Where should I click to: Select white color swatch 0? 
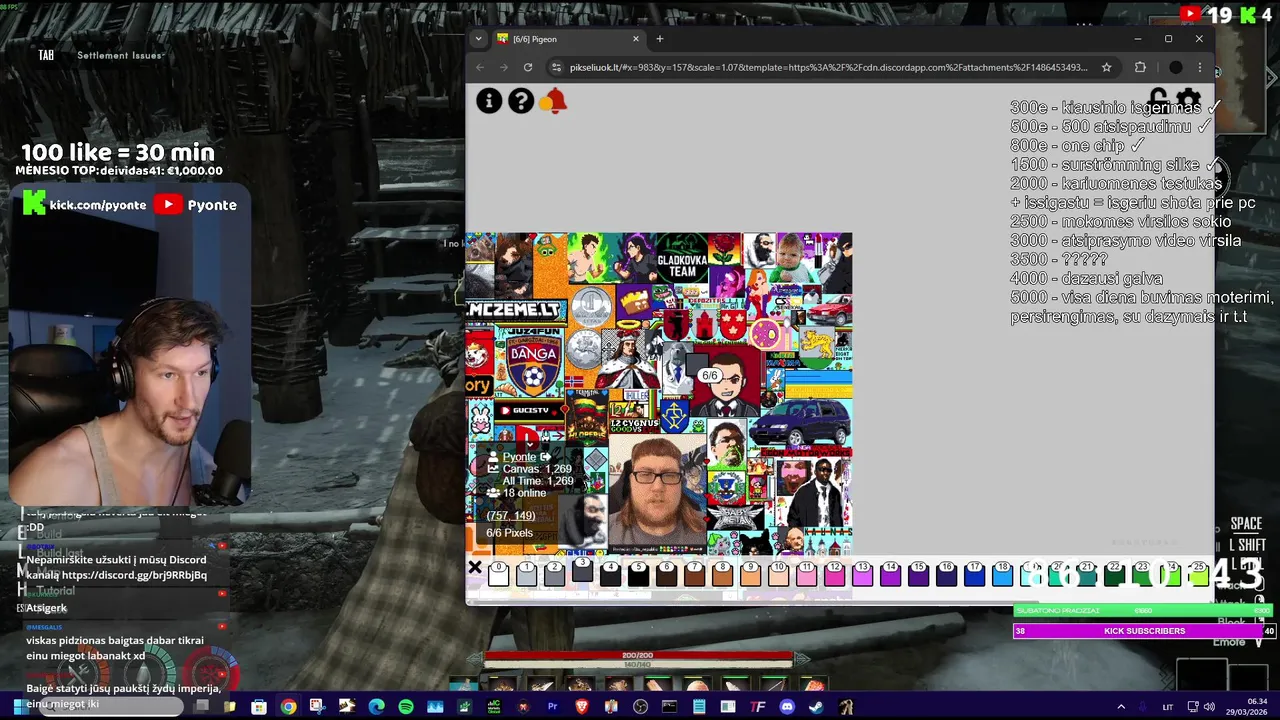tap(498, 573)
